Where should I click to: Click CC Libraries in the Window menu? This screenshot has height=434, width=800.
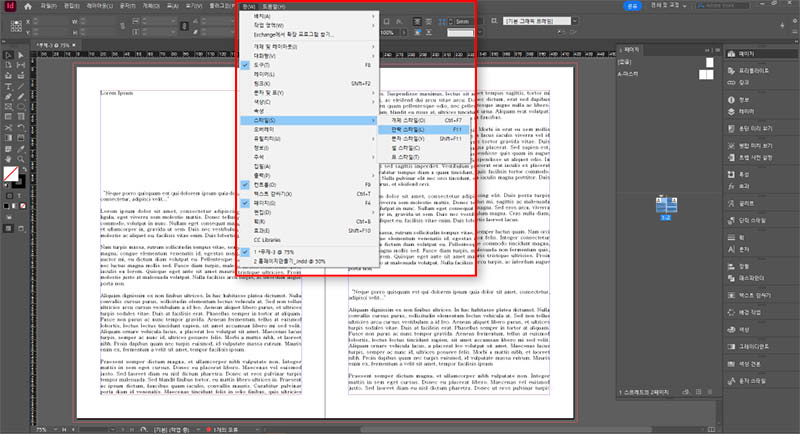tap(309, 240)
